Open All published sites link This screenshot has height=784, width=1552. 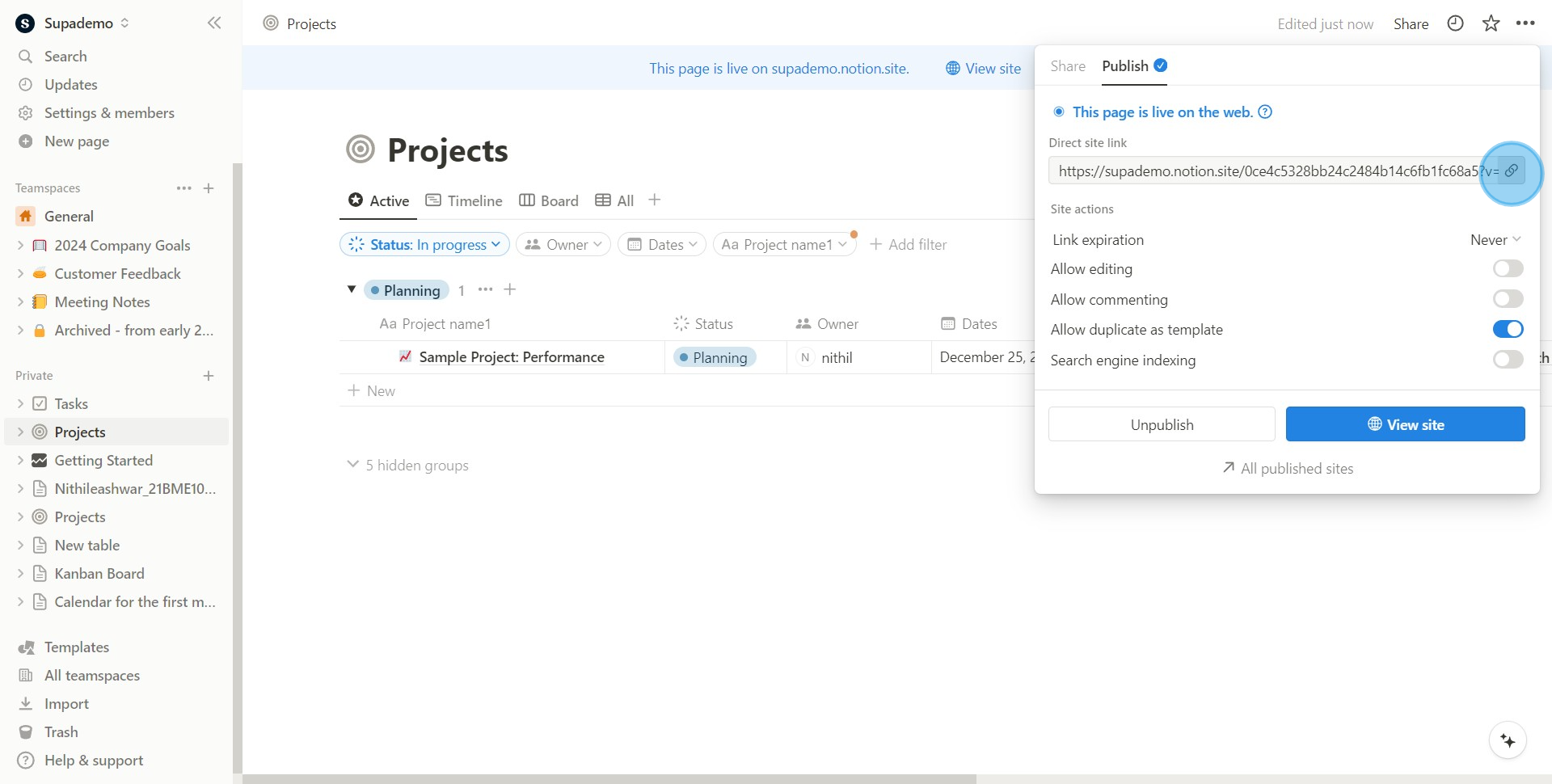coord(1288,469)
